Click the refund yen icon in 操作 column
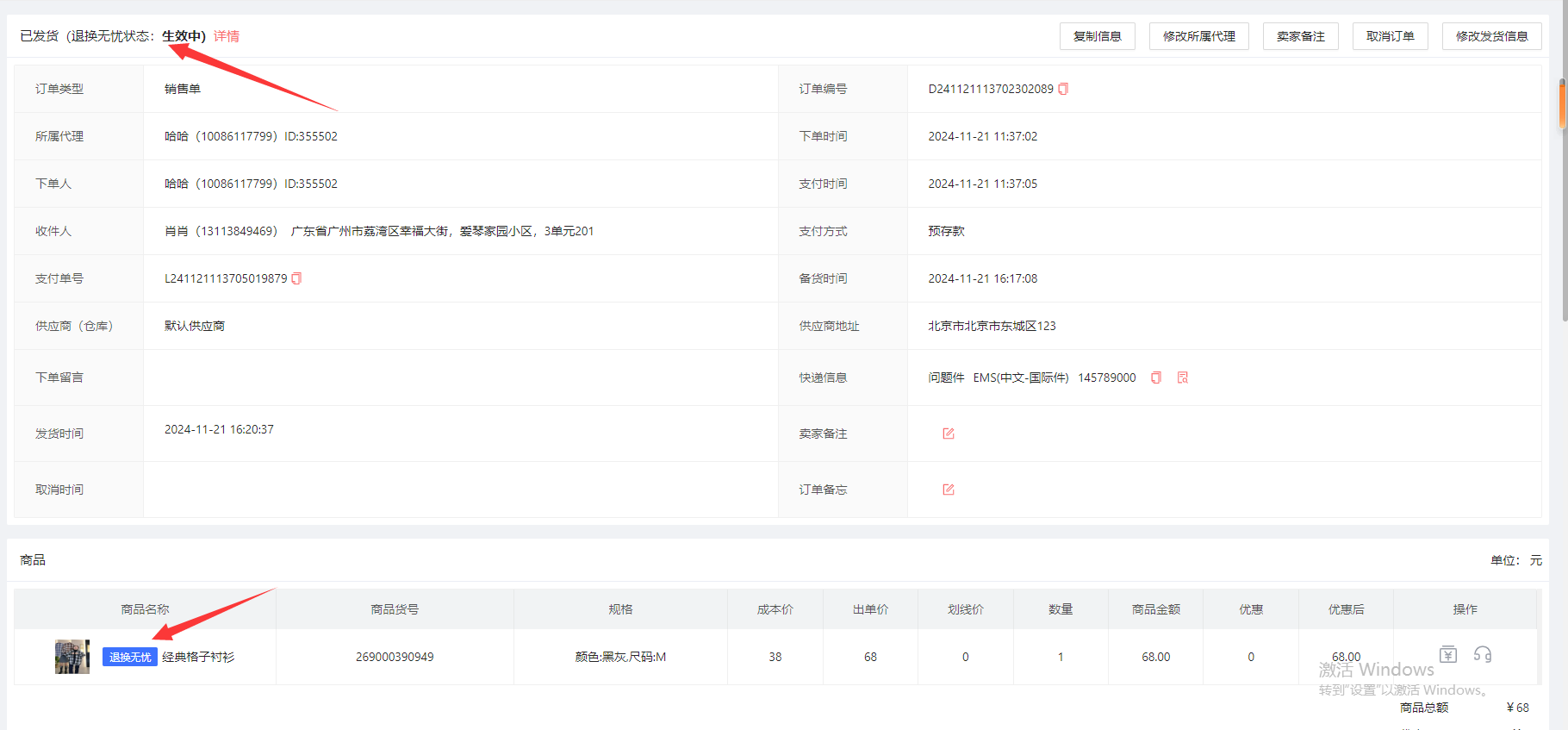The image size is (1568, 730). pyautogui.click(x=1448, y=654)
